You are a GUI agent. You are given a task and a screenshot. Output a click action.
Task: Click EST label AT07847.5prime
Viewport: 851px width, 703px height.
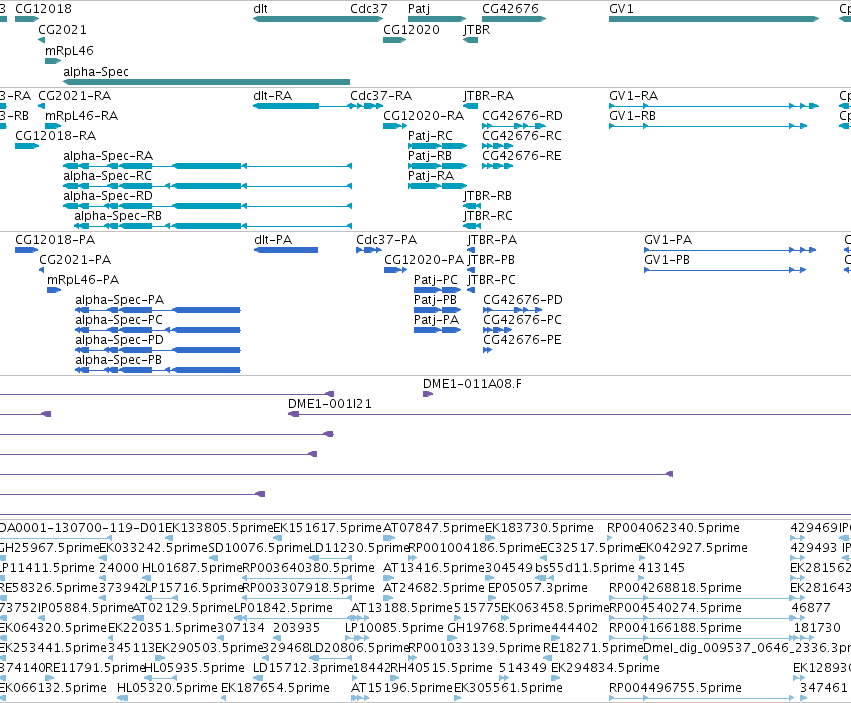coord(434,528)
